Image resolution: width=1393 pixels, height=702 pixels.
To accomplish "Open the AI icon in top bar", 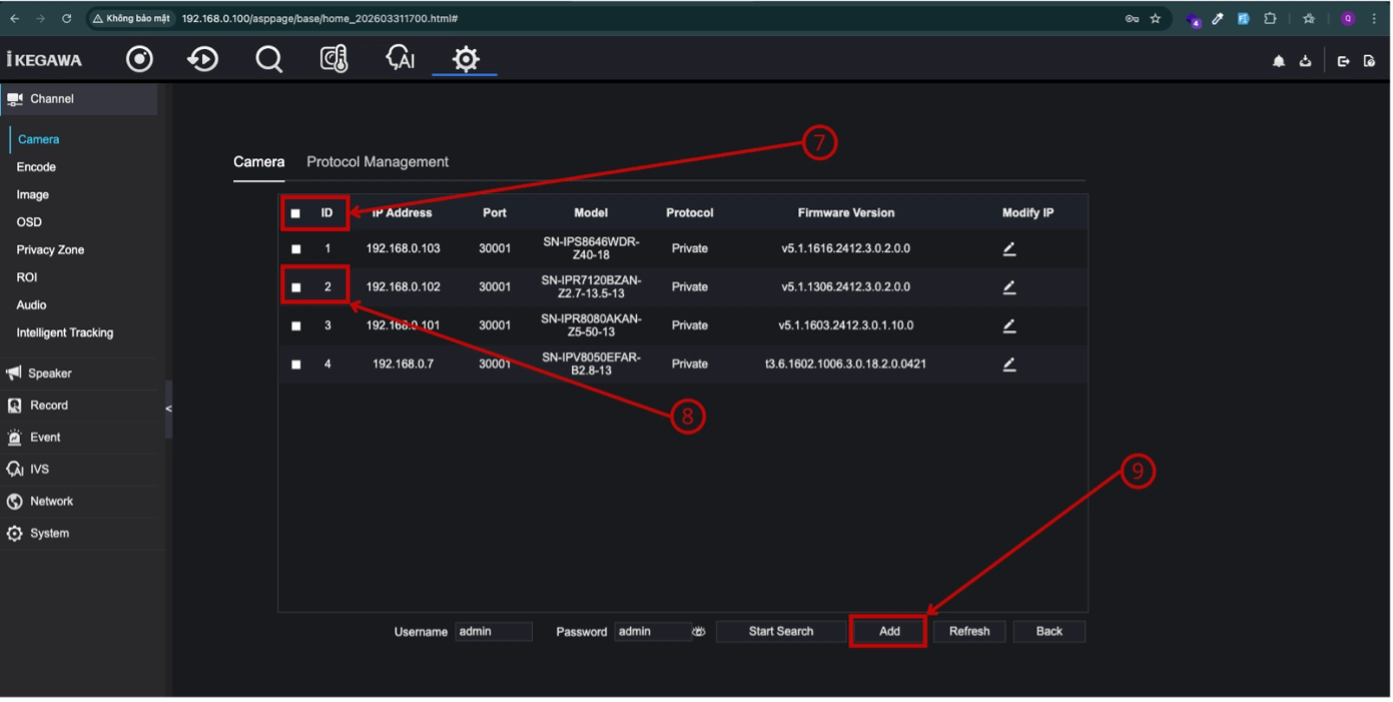I will (x=400, y=59).
